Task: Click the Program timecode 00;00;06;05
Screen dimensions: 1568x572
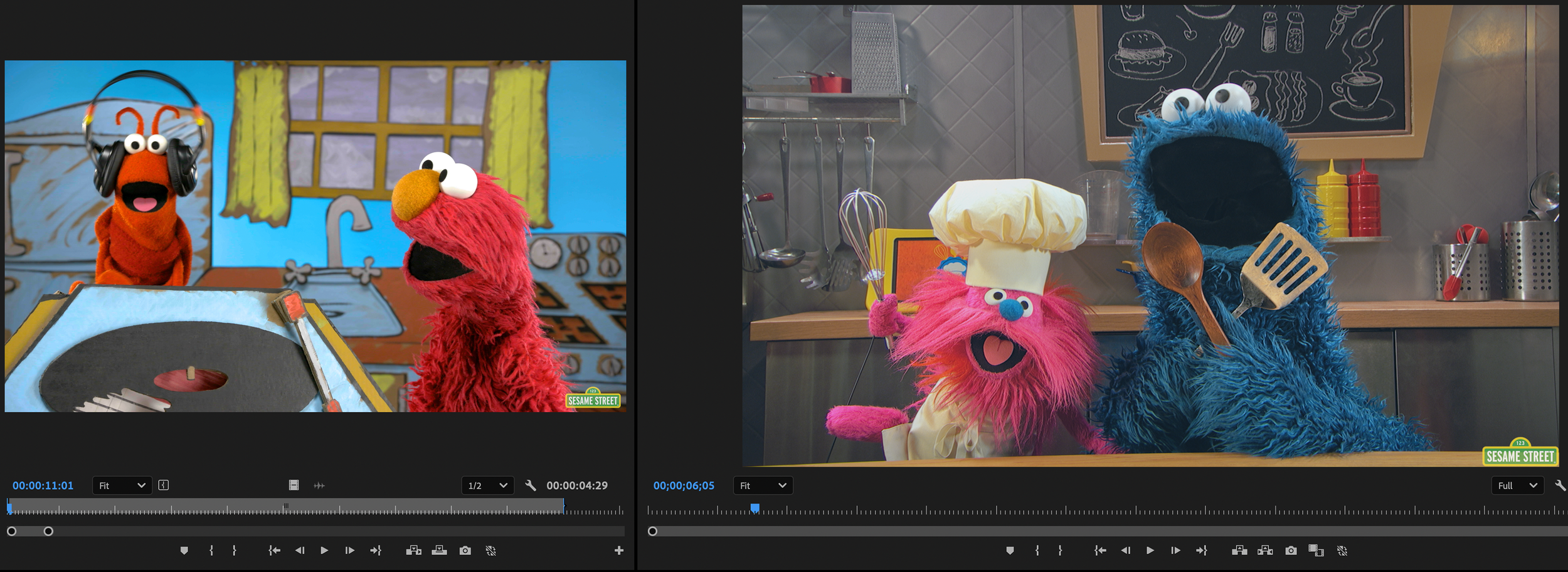Action: coord(684,485)
